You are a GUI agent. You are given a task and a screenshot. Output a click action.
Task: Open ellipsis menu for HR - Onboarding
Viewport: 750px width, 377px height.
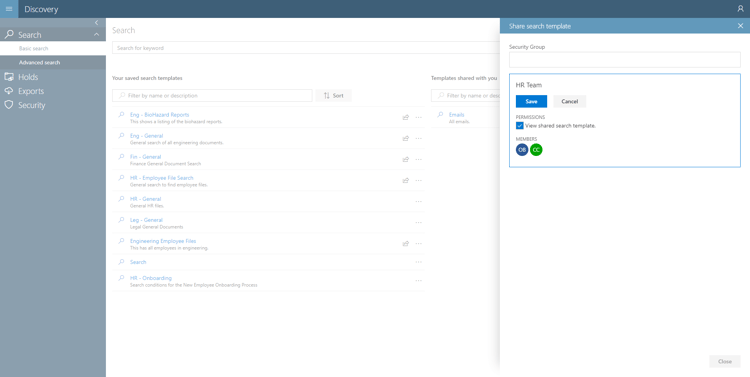[419, 281]
